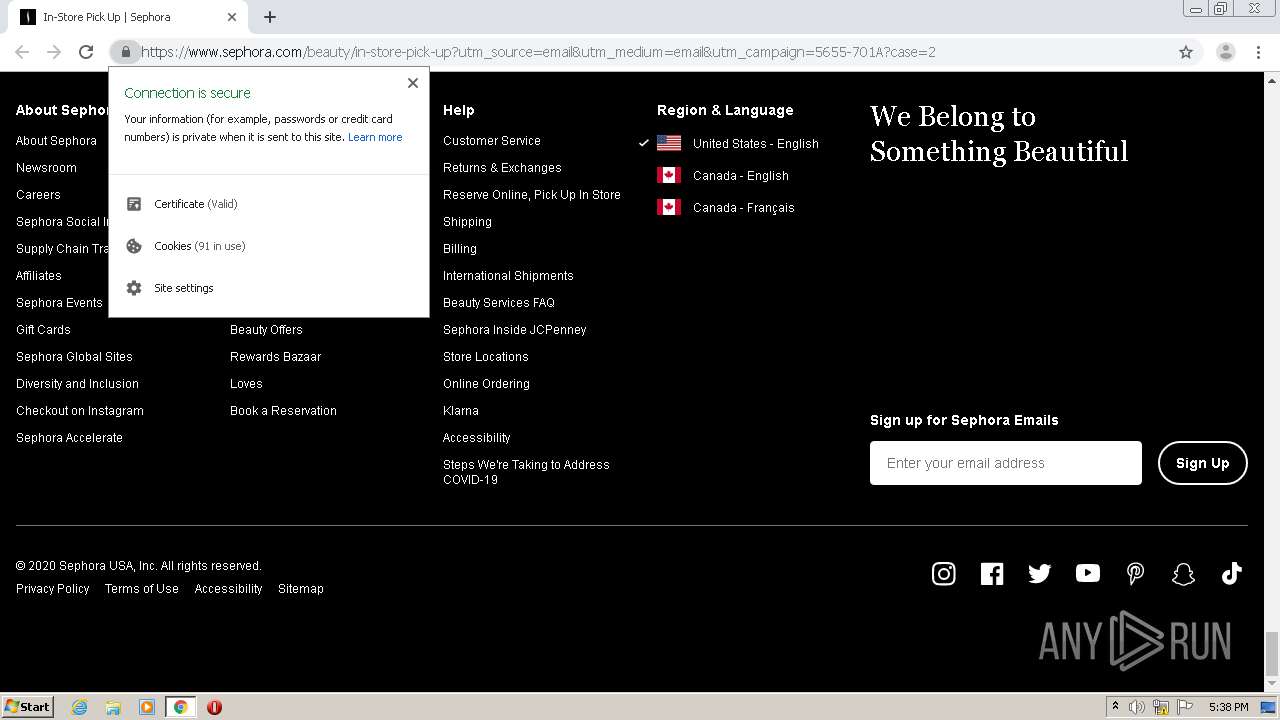Screen dimensions: 1280x720
Task: Select the Canada - English flag icon
Action: click(x=669, y=175)
